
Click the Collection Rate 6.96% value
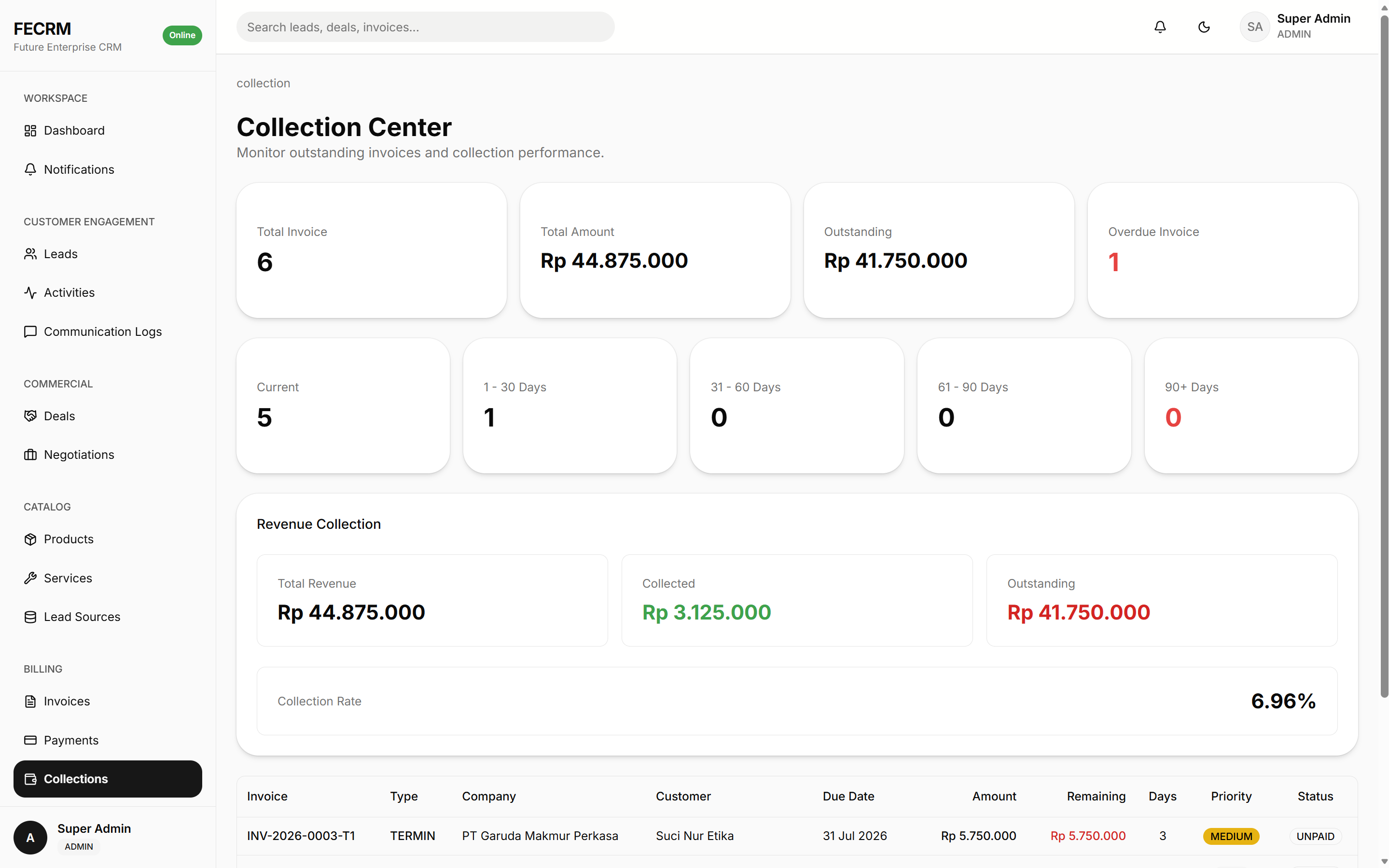click(x=1283, y=701)
